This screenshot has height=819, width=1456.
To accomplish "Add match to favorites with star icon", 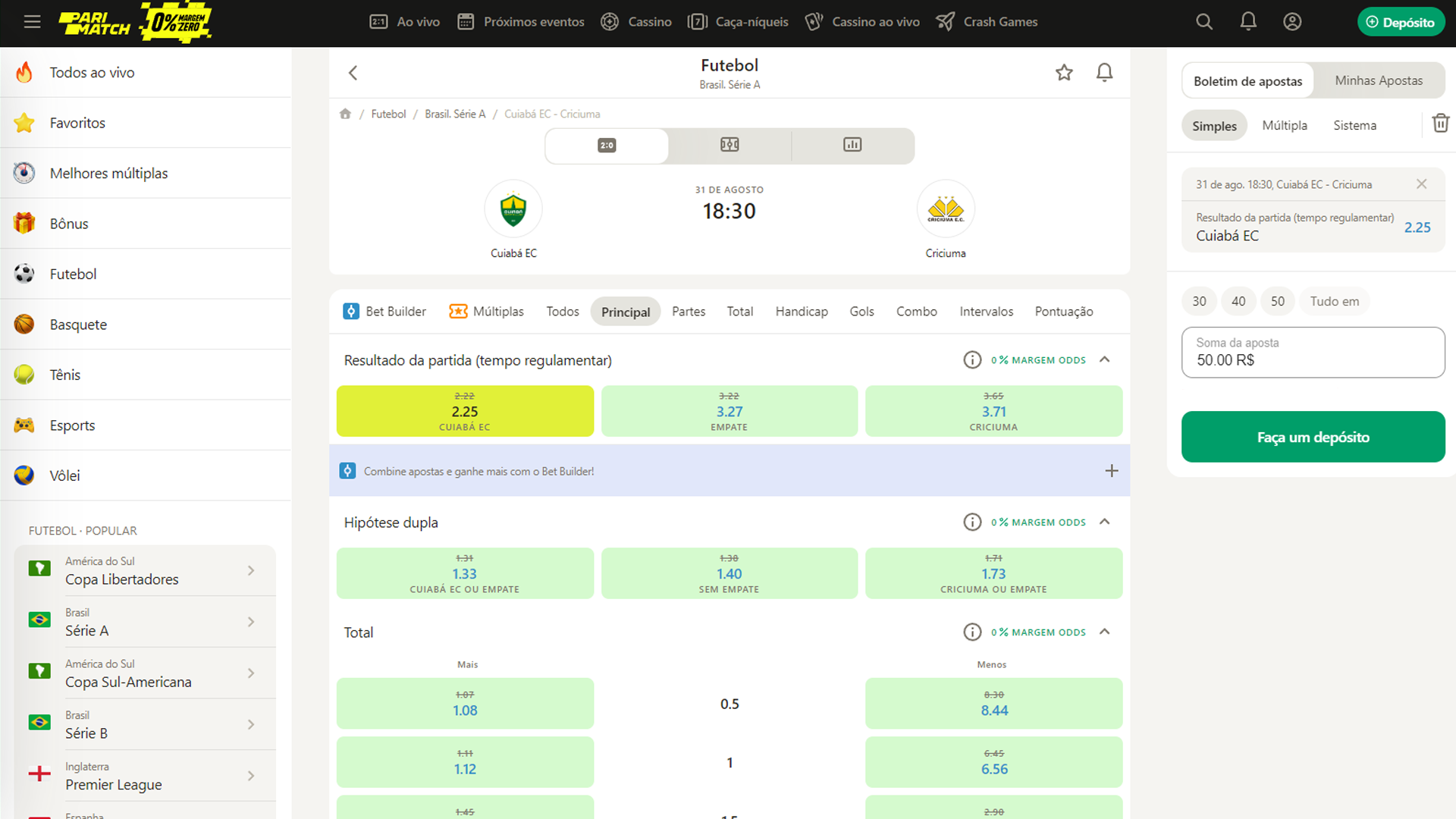I will [1064, 73].
